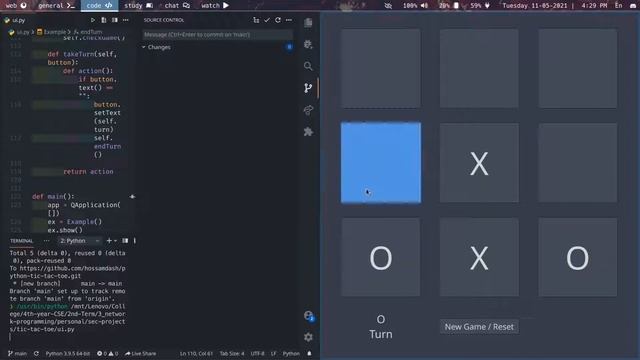Click New Game / Reset button
This screenshot has width=640, height=360.
(x=479, y=327)
